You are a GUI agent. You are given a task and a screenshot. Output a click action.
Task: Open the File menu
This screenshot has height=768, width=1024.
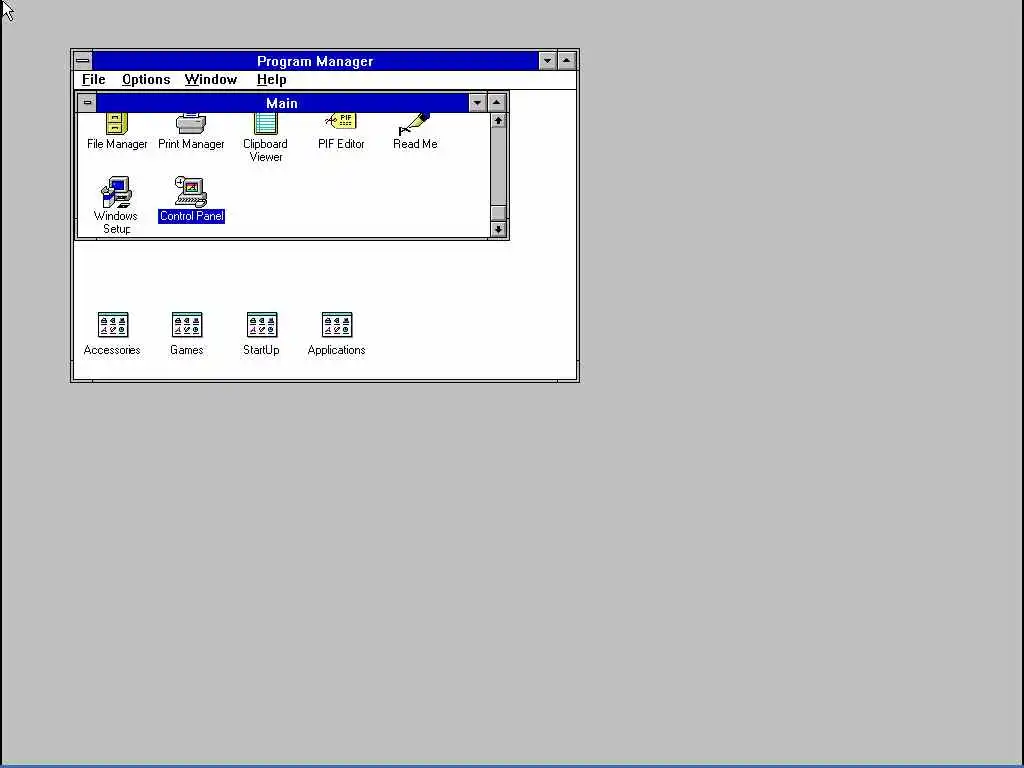click(x=93, y=80)
